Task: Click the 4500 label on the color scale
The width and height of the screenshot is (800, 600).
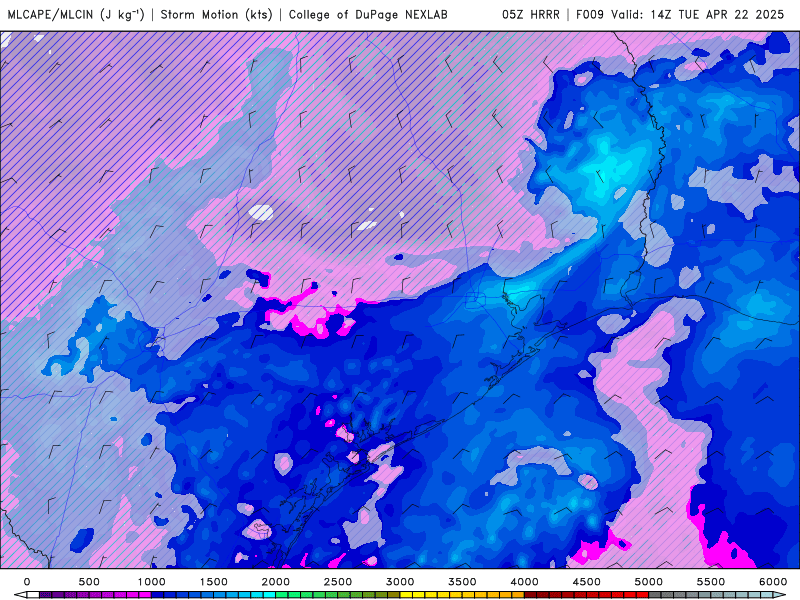Action: click(x=587, y=582)
